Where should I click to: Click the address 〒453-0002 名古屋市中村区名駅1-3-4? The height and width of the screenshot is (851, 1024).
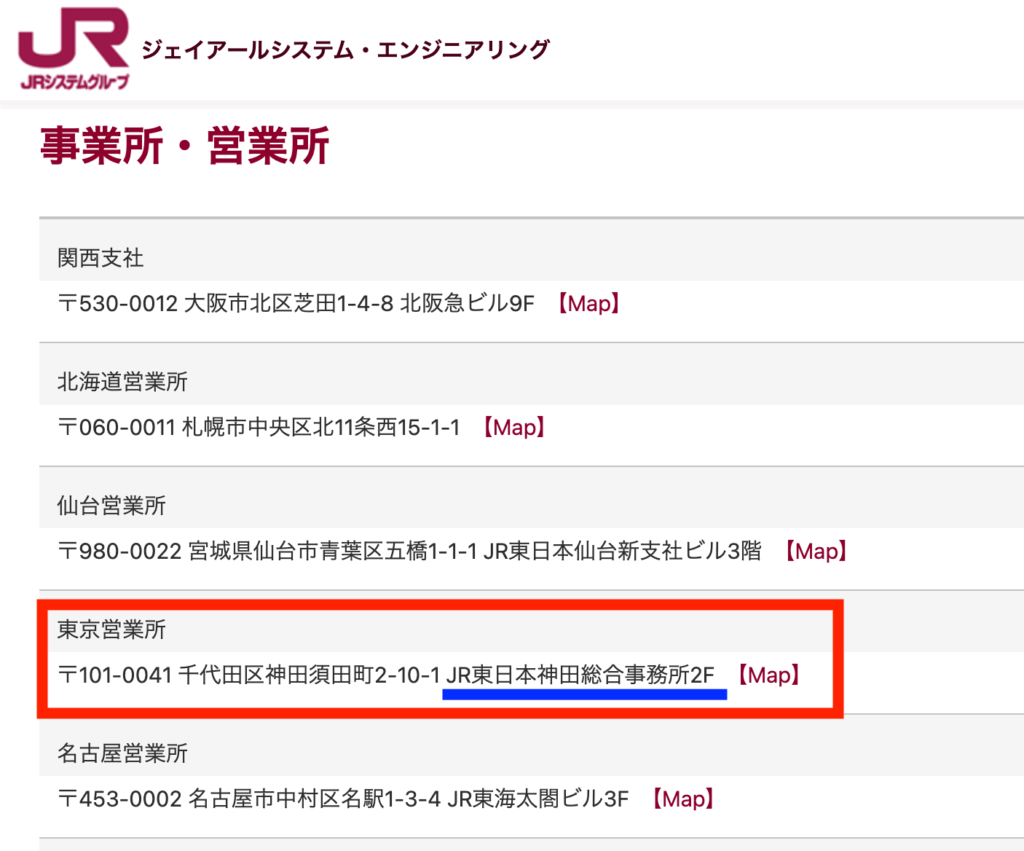click(x=249, y=799)
